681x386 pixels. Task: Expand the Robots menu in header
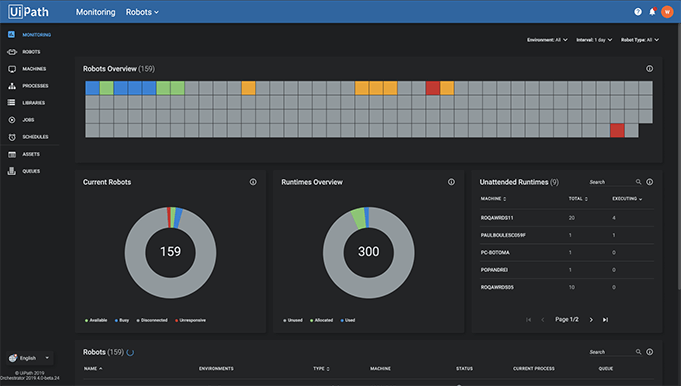(142, 12)
